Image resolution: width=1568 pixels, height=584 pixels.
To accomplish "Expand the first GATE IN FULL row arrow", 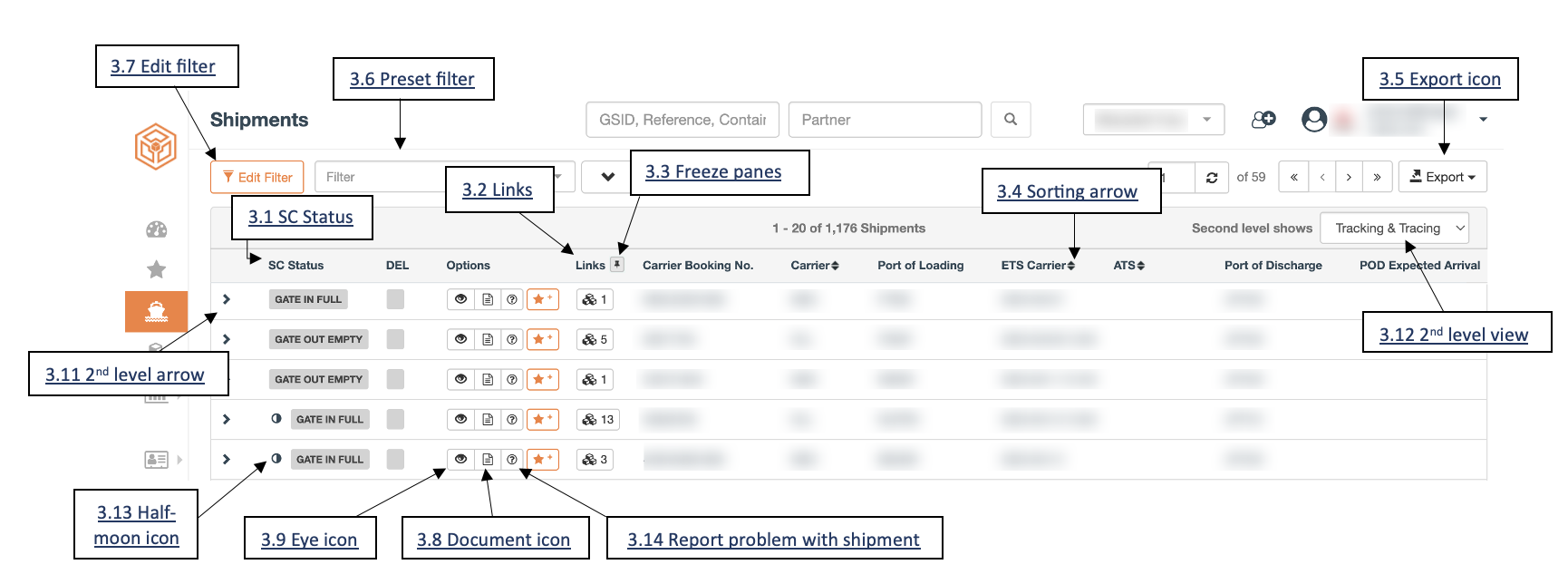I will click(227, 299).
